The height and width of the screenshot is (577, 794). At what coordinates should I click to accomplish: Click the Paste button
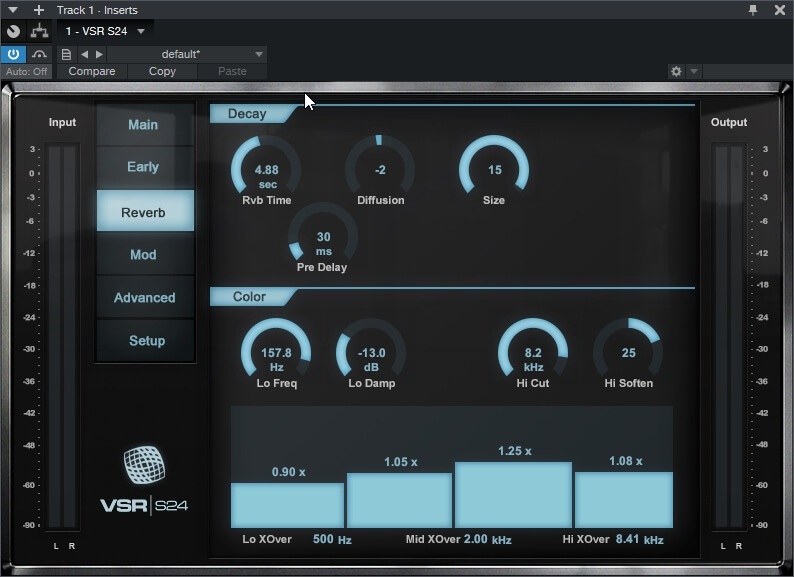coord(232,71)
